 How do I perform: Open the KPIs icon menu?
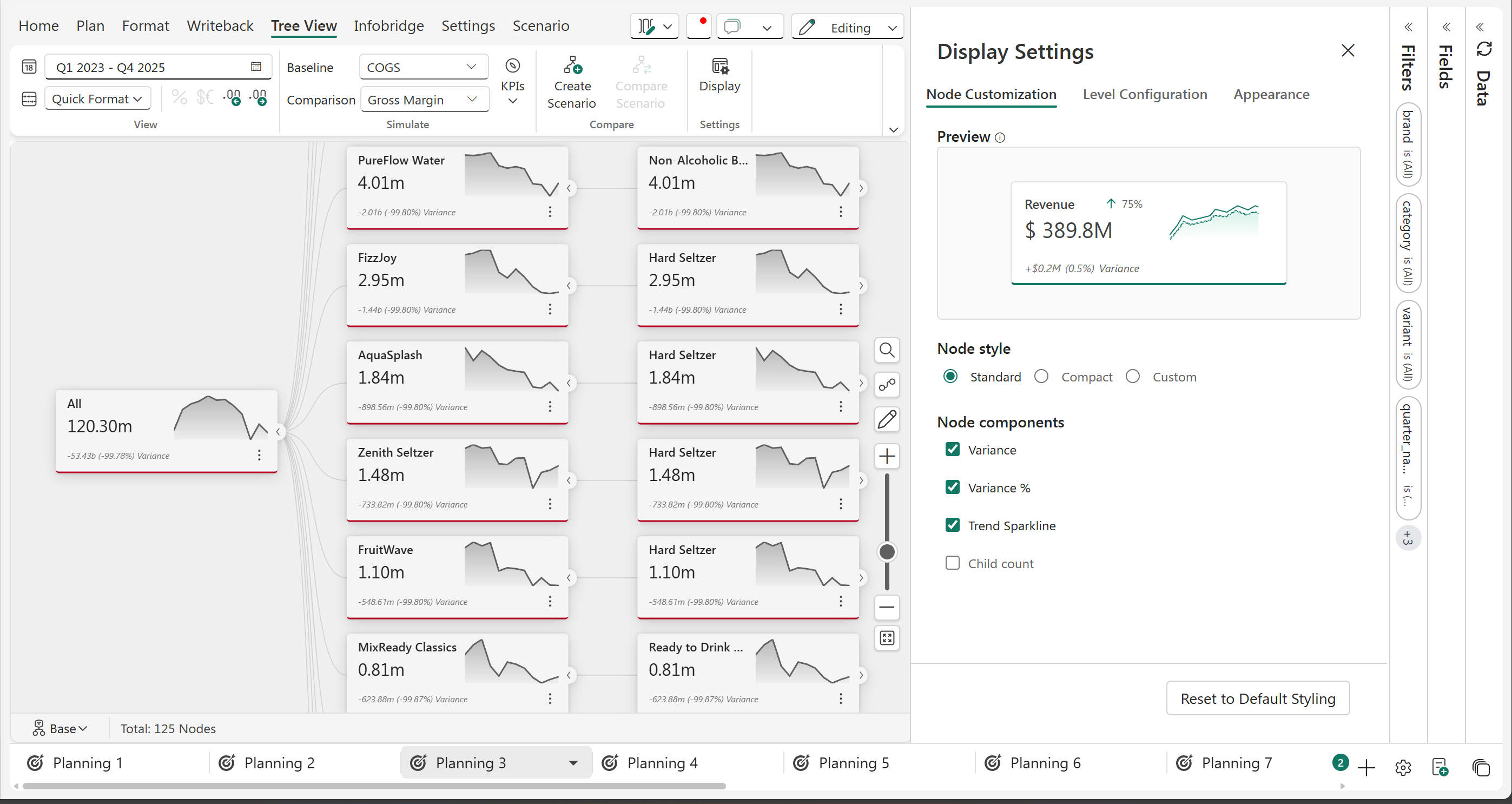pyautogui.click(x=512, y=83)
